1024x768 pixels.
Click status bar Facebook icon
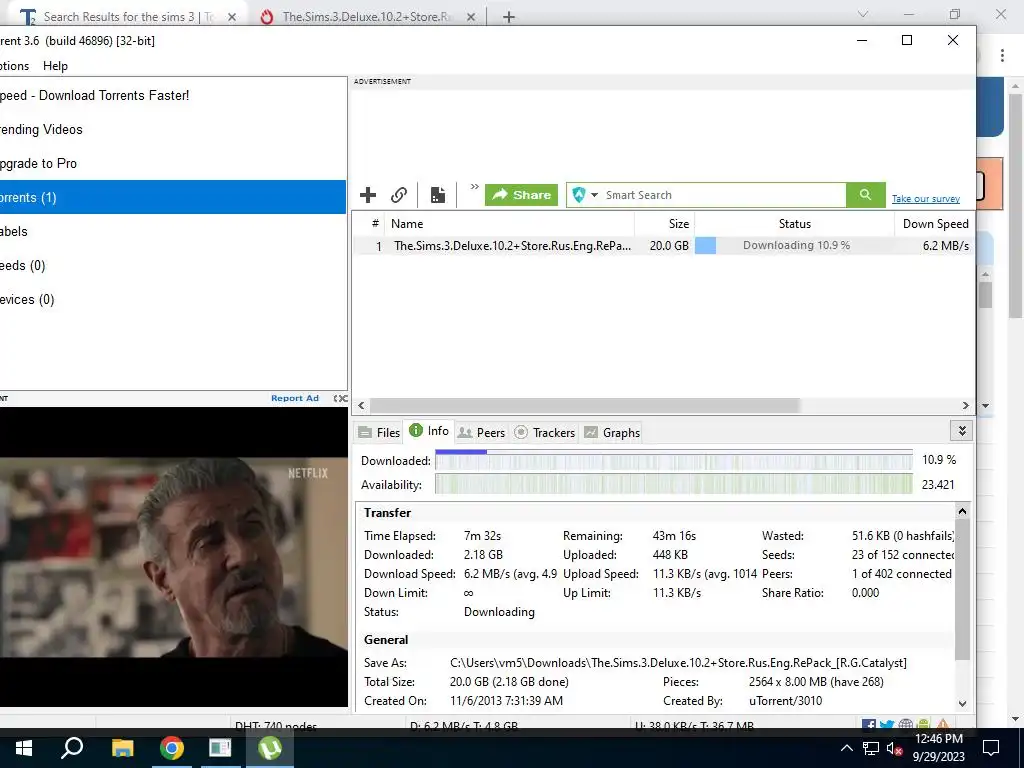point(869,724)
